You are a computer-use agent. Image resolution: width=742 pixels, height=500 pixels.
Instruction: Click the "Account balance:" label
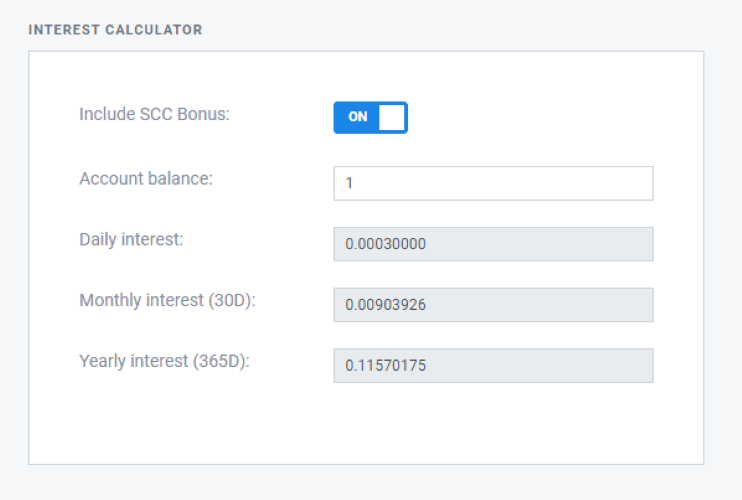(146, 179)
